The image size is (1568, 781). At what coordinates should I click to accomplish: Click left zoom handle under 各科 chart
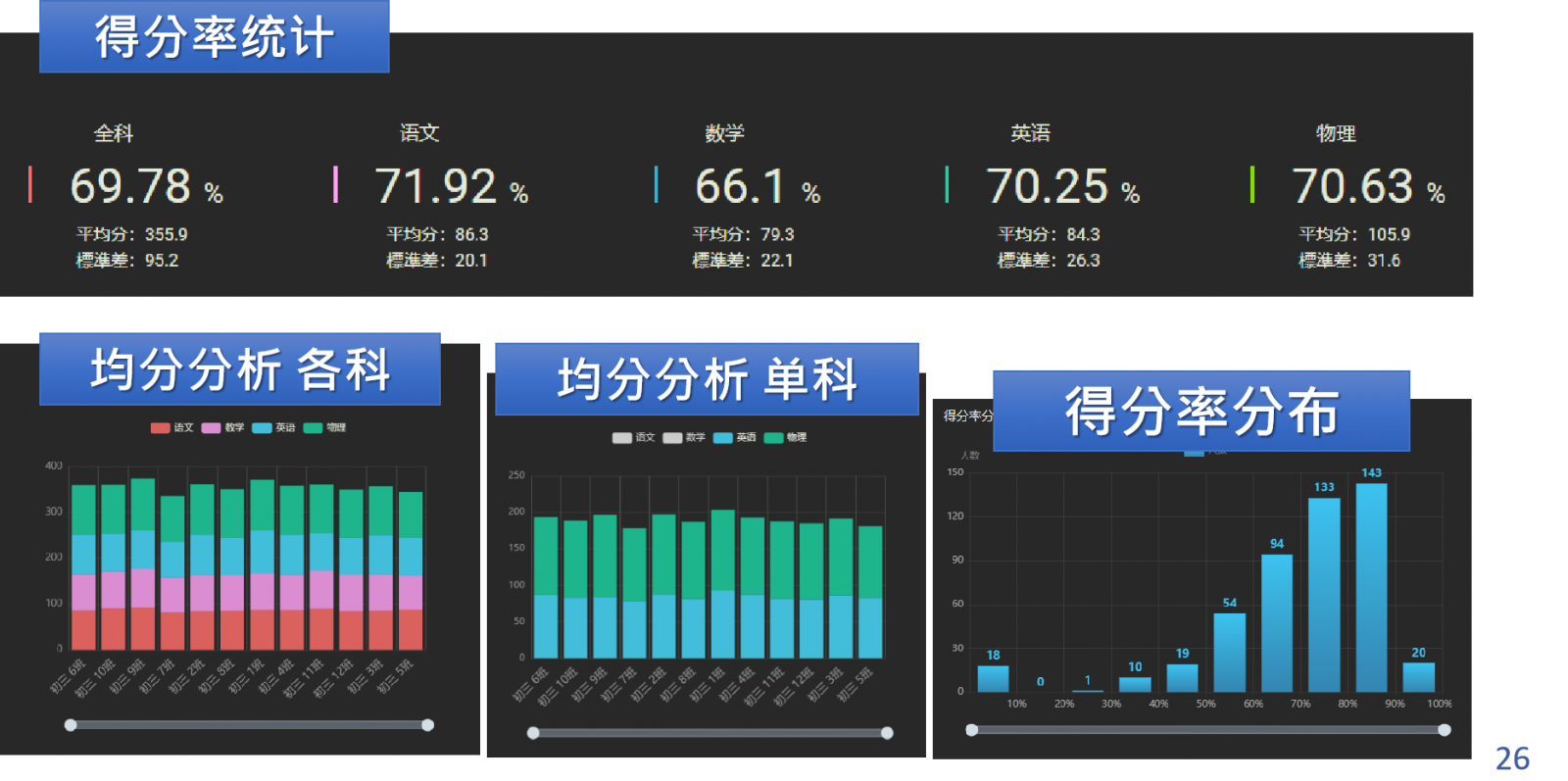pyautogui.click(x=71, y=725)
